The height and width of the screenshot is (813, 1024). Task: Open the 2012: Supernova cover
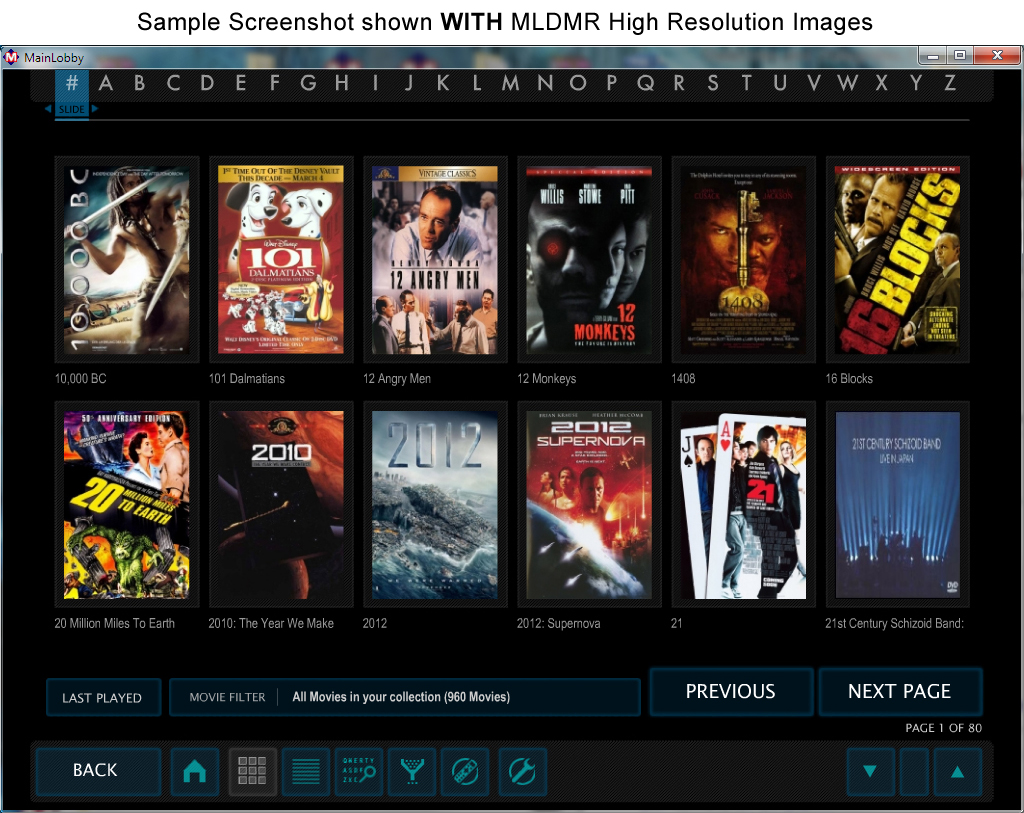[589, 504]
